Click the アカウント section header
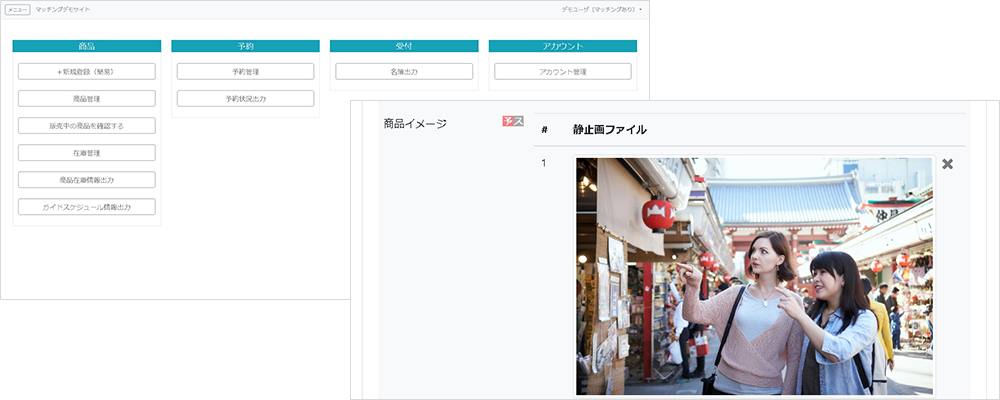1000x400 pixels. (x=562, y=46)
